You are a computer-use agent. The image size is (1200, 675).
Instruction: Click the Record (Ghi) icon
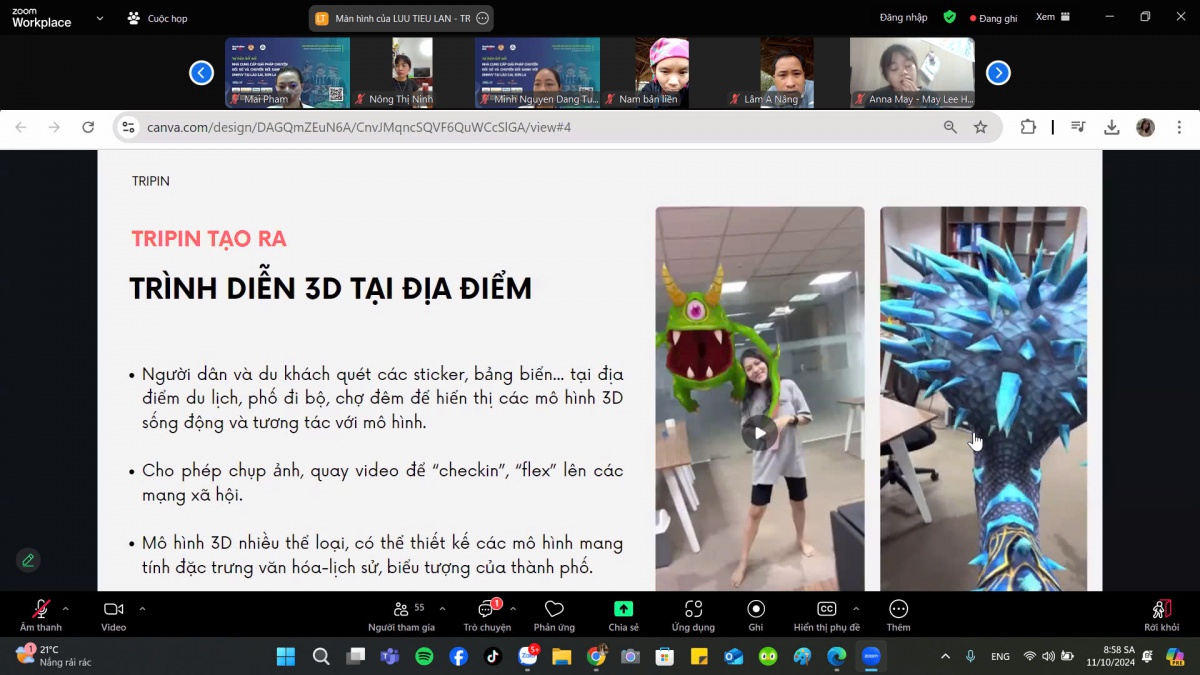click(756, 609)
